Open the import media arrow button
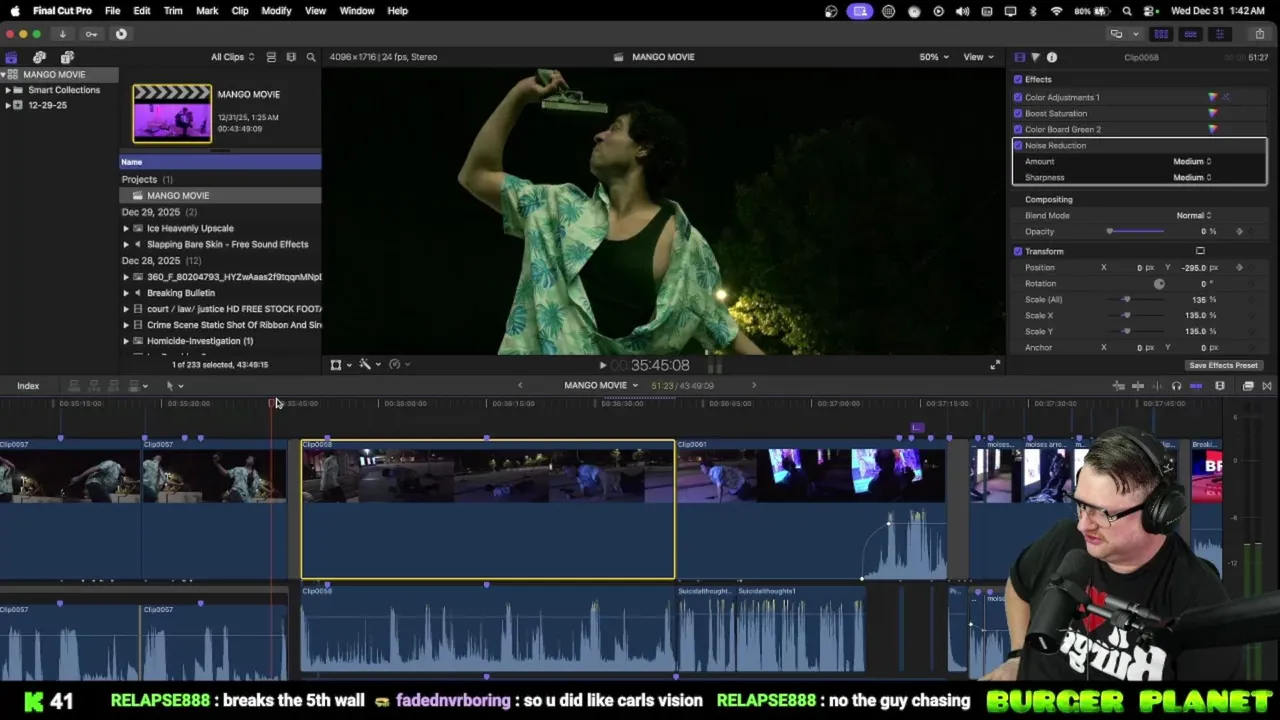Viewport: 1280px width, 720px height. coord(62,34)
